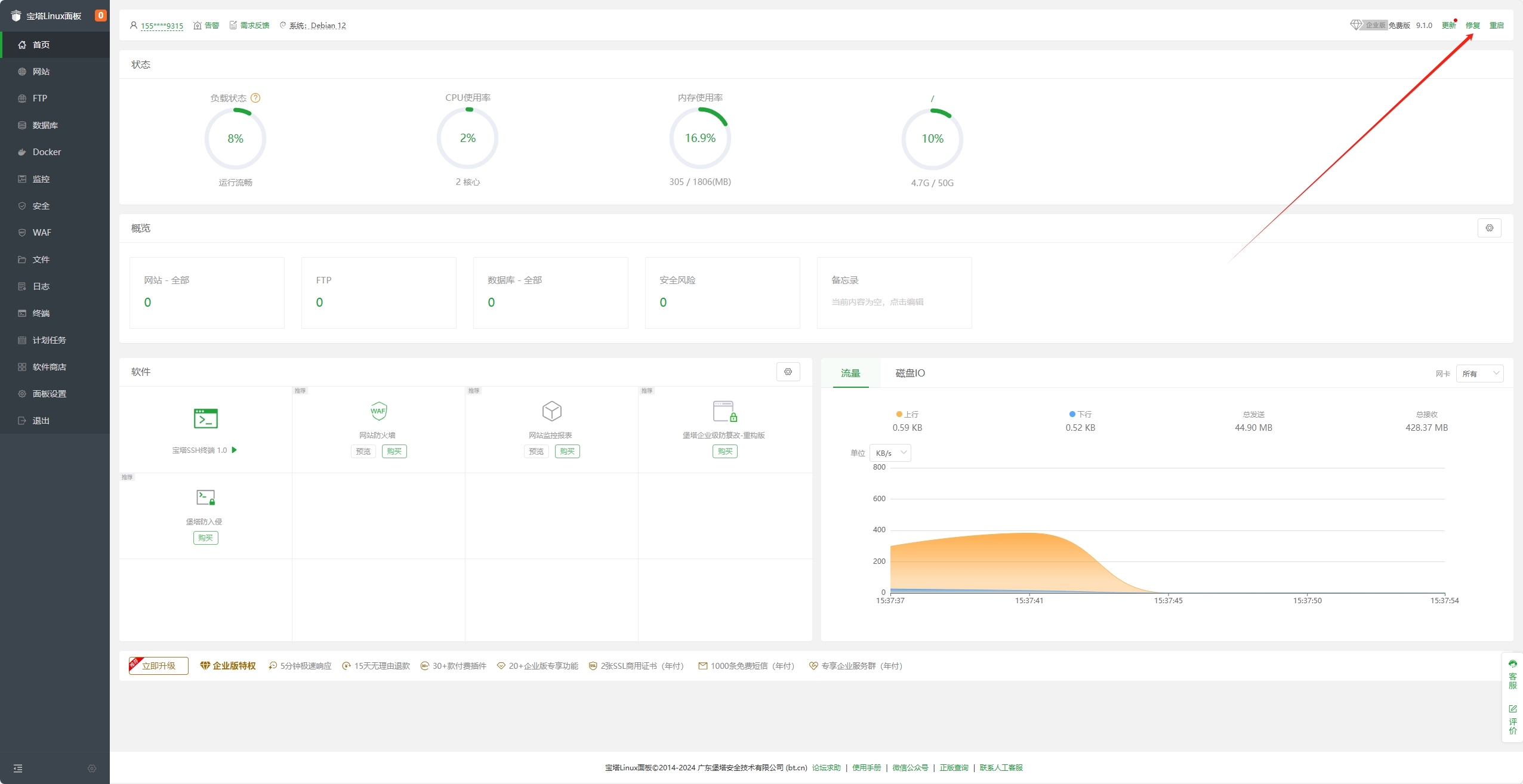
Task: Toggle 上行 series in traffic chart legend
Action: (907, 414)
